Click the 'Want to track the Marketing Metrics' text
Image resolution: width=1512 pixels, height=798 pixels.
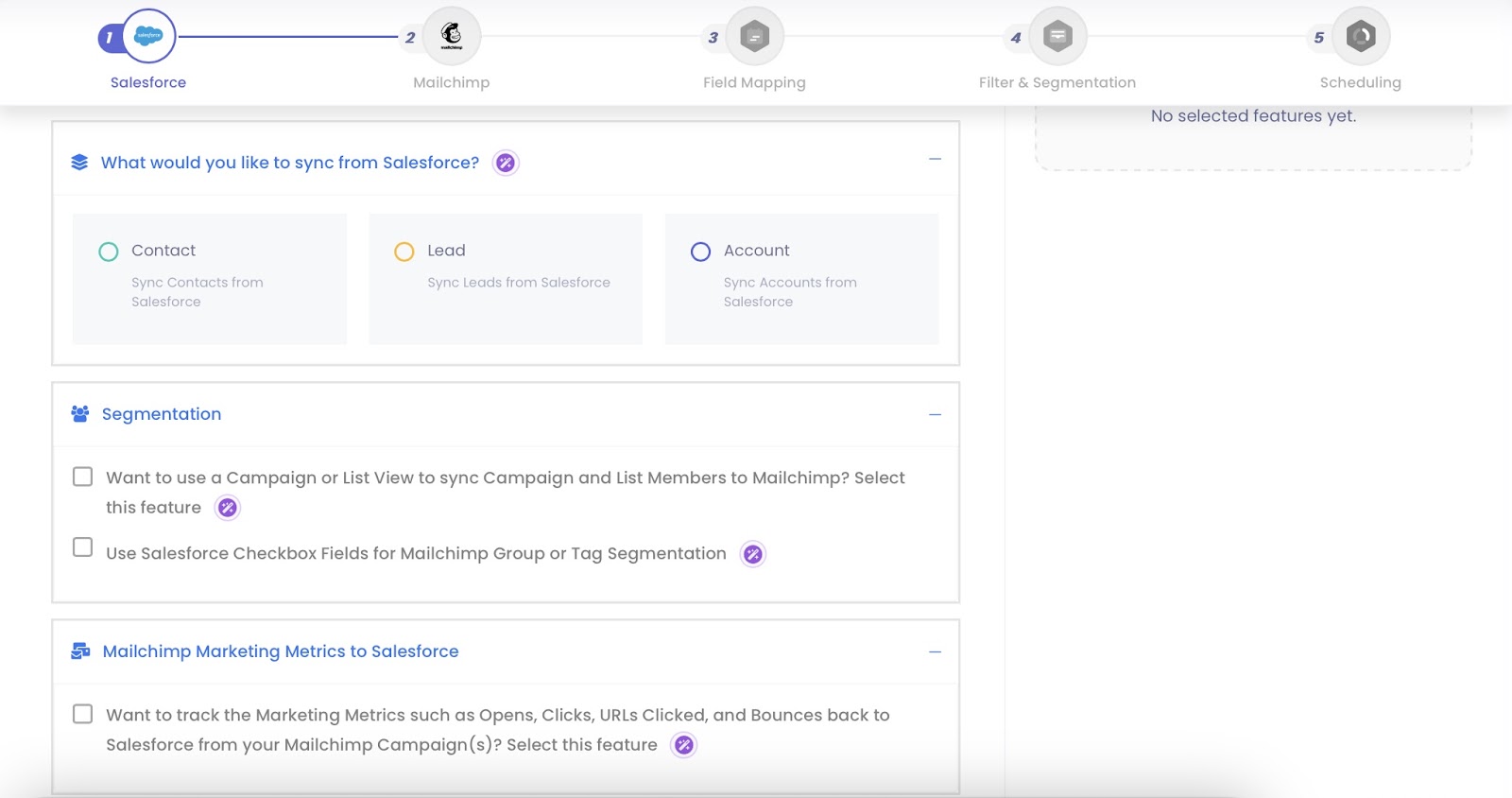[x=498, y=730]
